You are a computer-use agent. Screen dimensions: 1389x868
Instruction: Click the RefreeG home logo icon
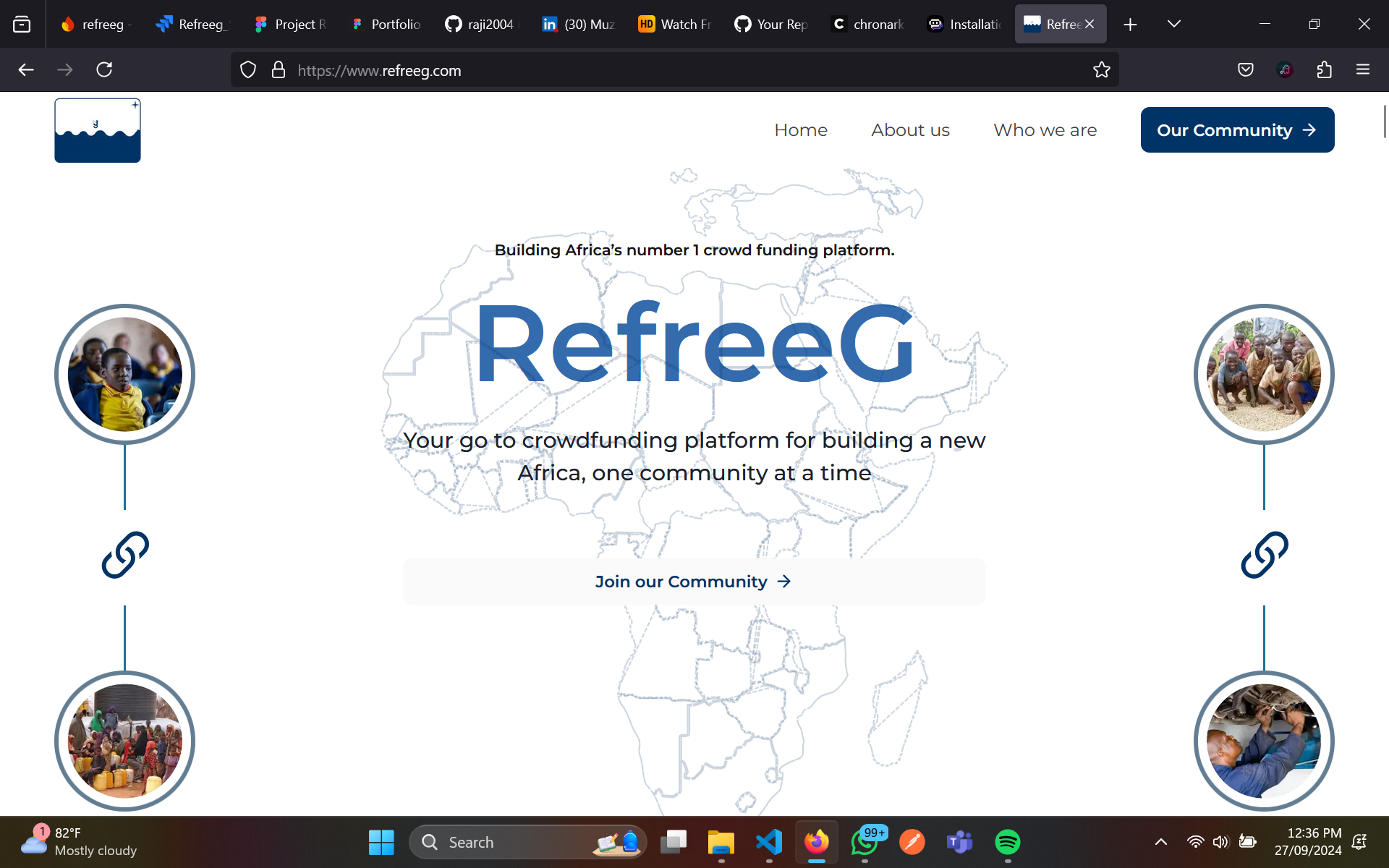click(97, 130)
